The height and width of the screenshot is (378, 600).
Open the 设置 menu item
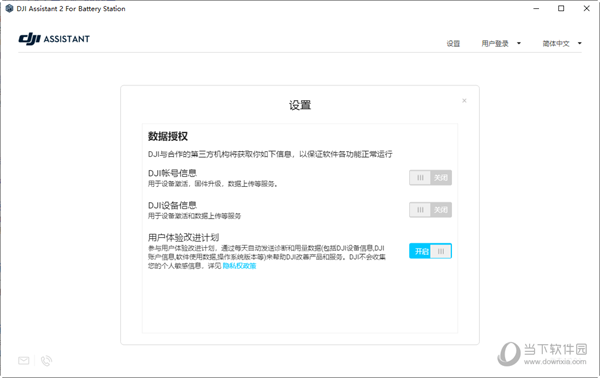point(453,44)
